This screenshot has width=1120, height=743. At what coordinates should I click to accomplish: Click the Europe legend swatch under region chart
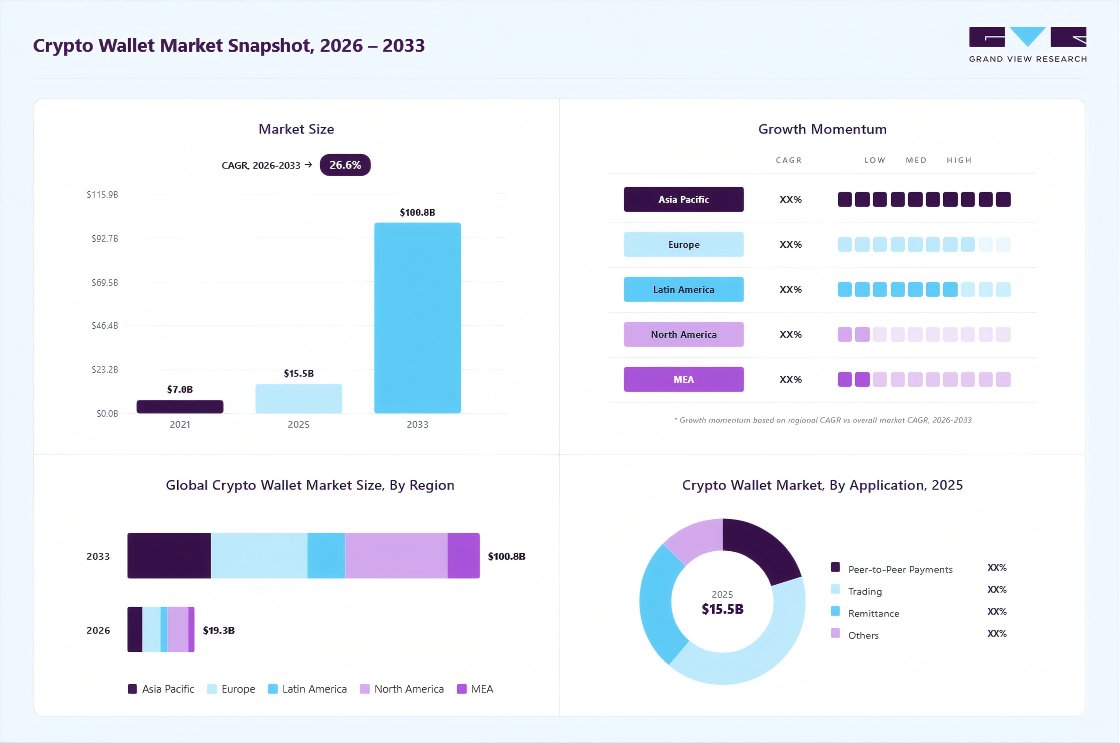coord(211,689)
